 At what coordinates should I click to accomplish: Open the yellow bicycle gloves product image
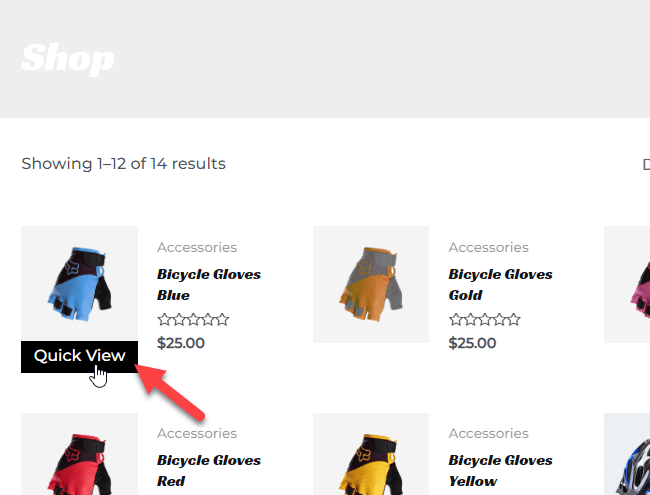coord(371,454)
